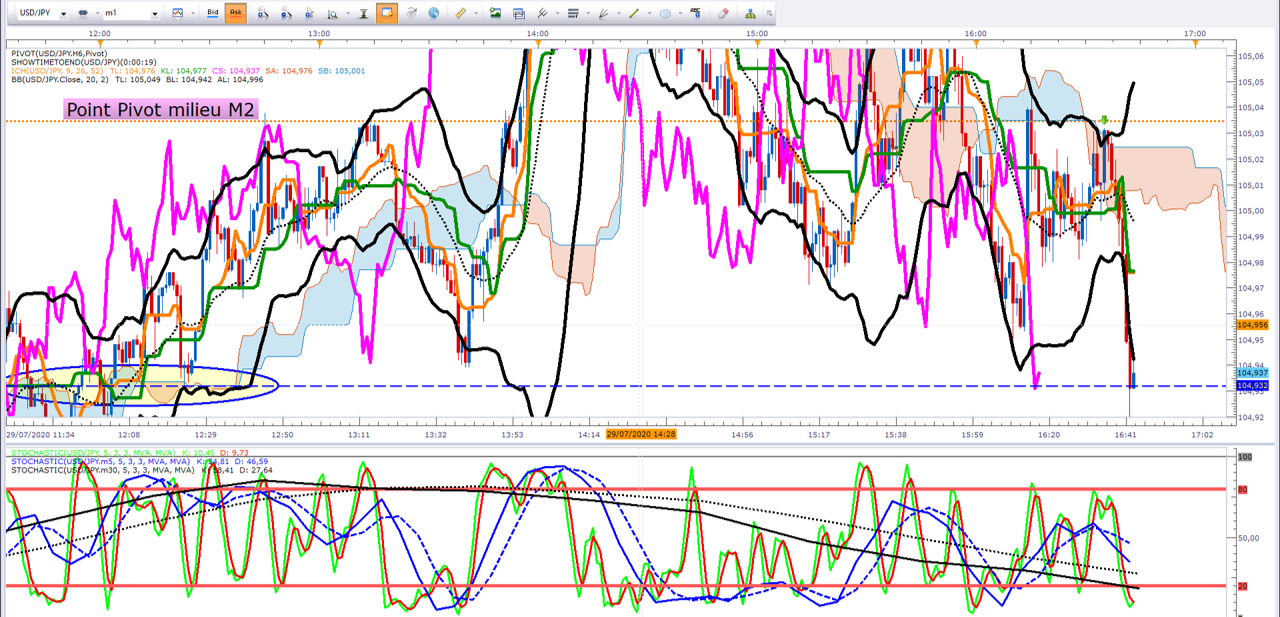Click the SHOWTIMETOEND(USD/JPY) indicator label
Image resolution: width=1280 pixels, height=617 pixels.
coord(84,62)
